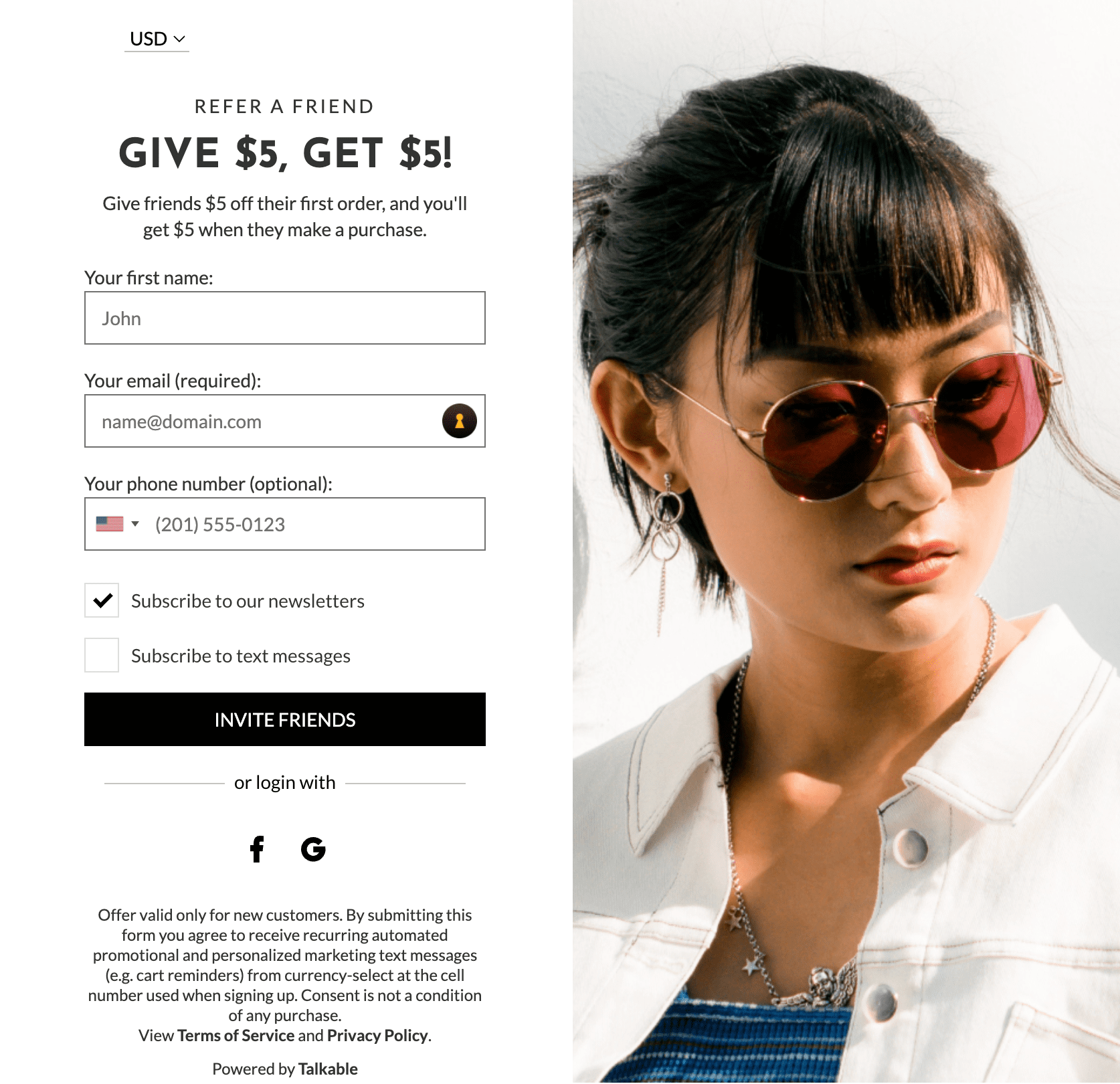The image size is (1120, 1084).
Task: Open the USD currency dropdown
Action: pyautogui.click(x=157, y=39)
